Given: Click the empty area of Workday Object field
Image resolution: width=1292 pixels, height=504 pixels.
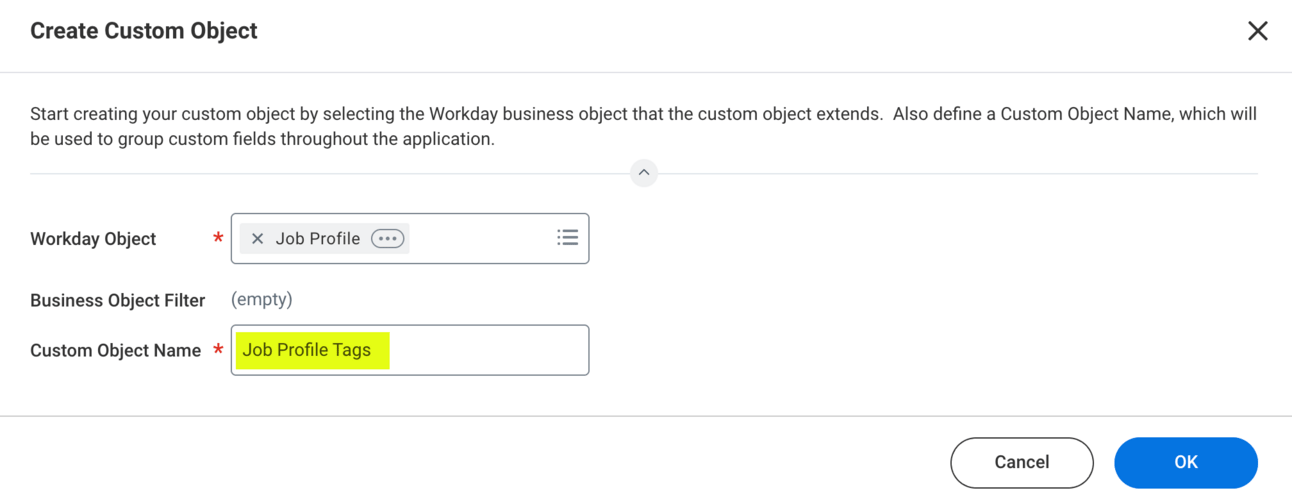Looking at the screenshot, I should click(480, 239).
